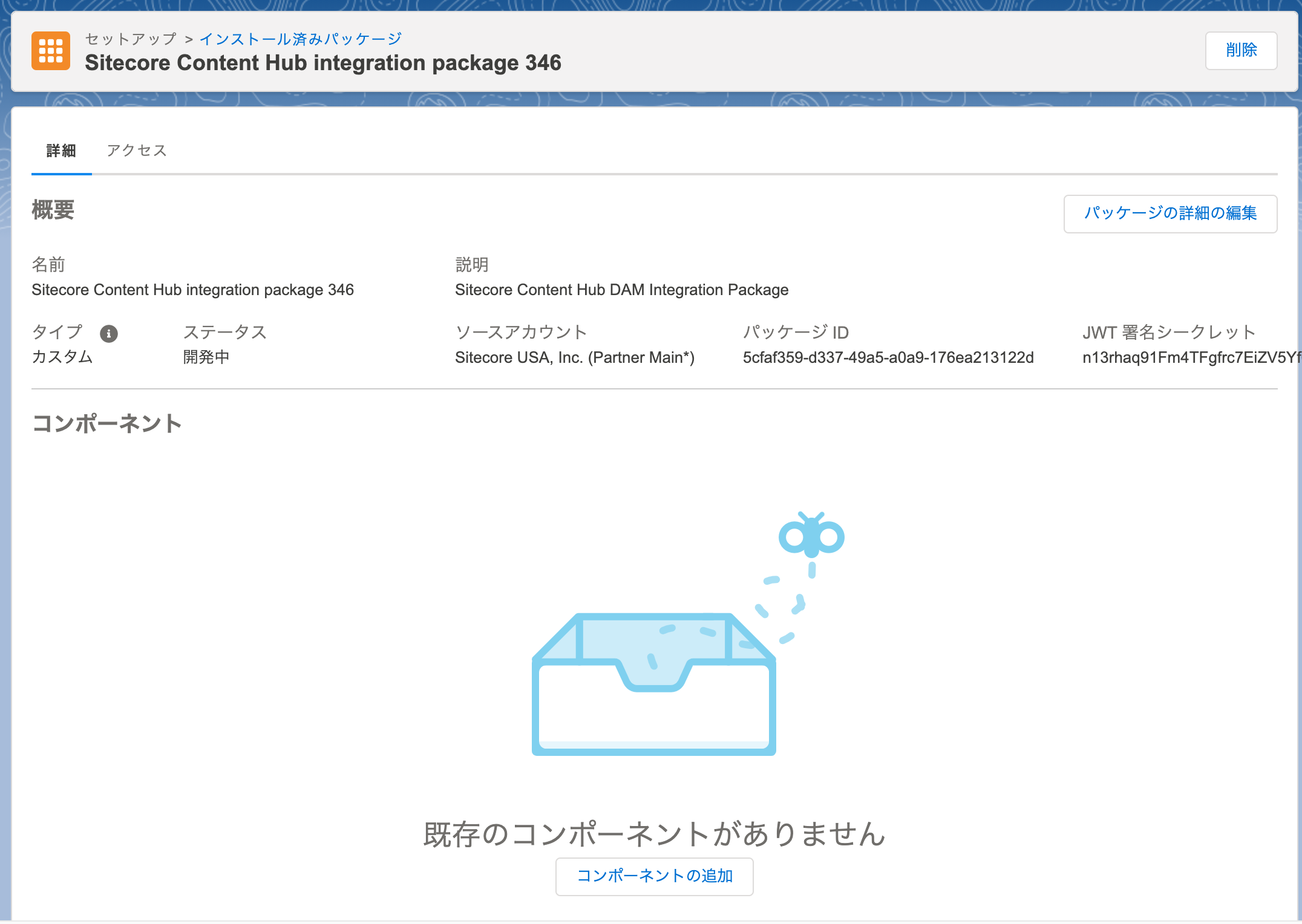
Task: Click the コンポーネントの追加 button
Action: 655,876
